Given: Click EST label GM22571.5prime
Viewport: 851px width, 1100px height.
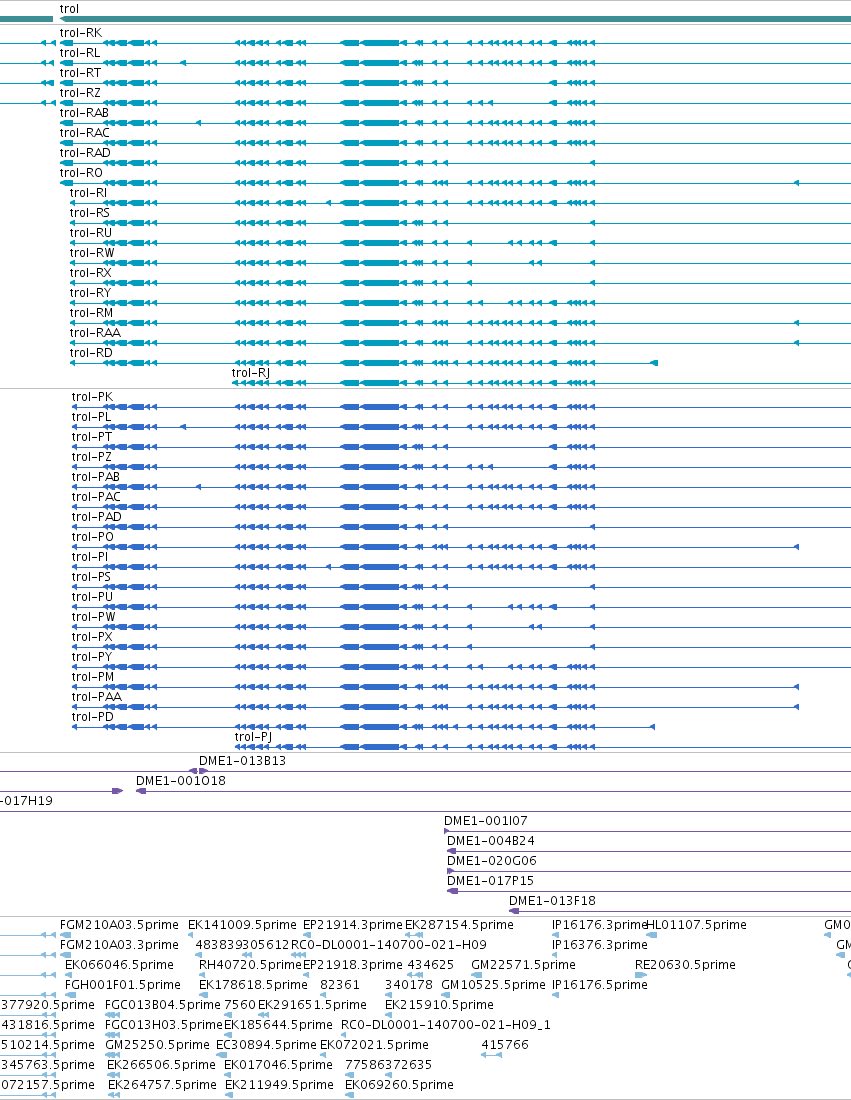Looking at the screenshot, I should click(x=523, y=965).
